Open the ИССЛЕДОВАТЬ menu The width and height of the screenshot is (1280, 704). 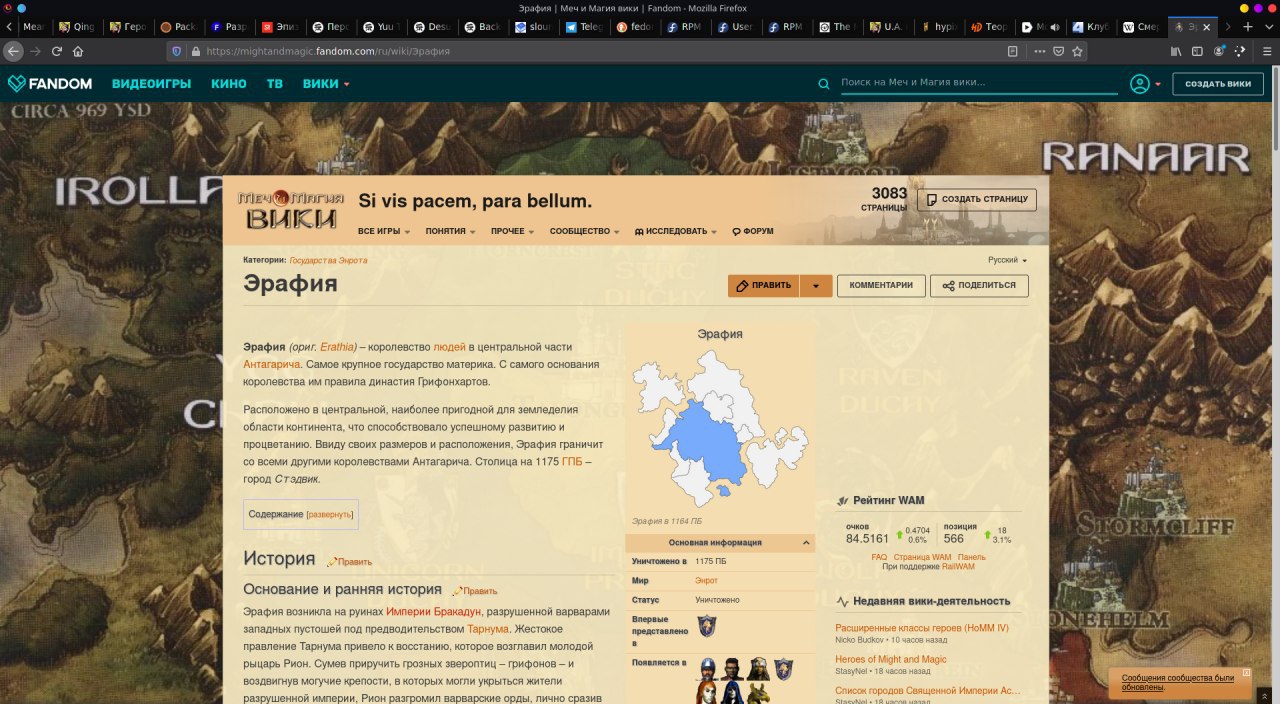676,231
